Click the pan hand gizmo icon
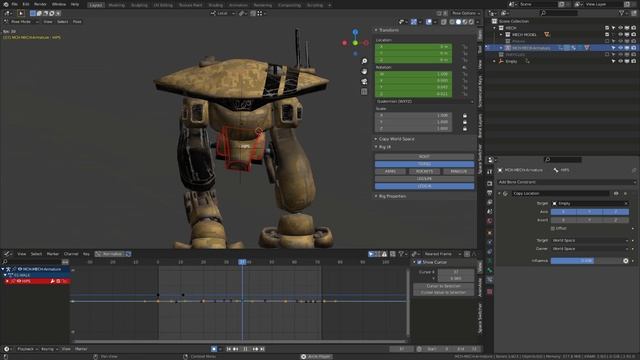 coord(364,71)
